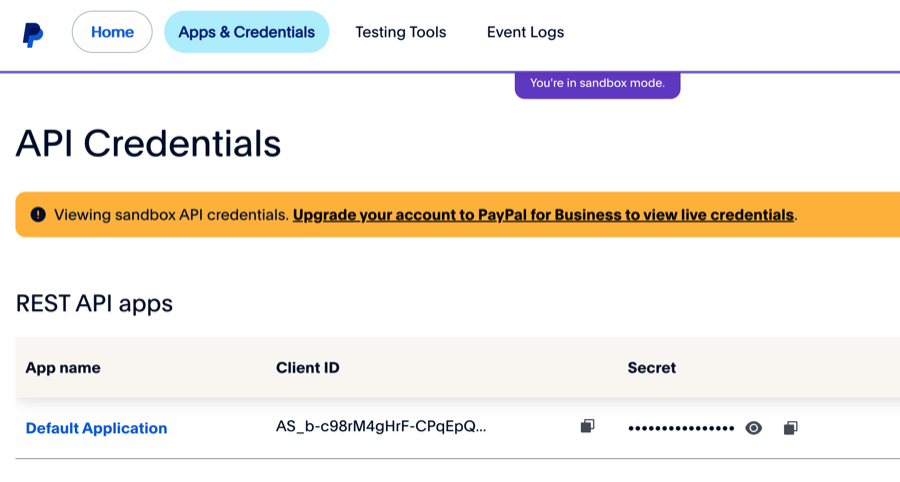Click the Client ID column header
Screen dimensions: 900x482
(x=308, y=368)
